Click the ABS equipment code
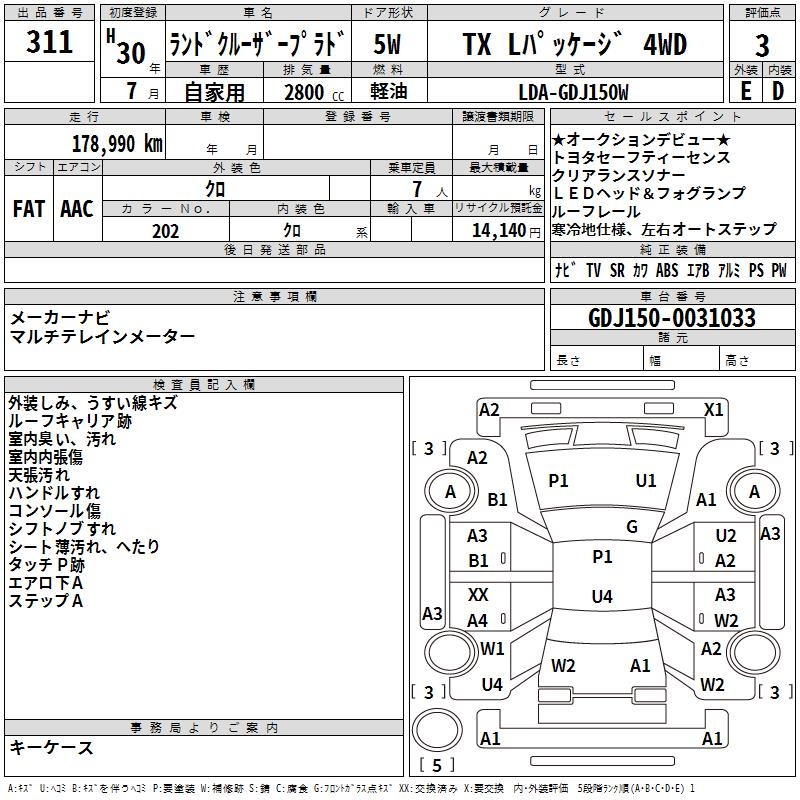The image size is (800, 800). point(667,270)
